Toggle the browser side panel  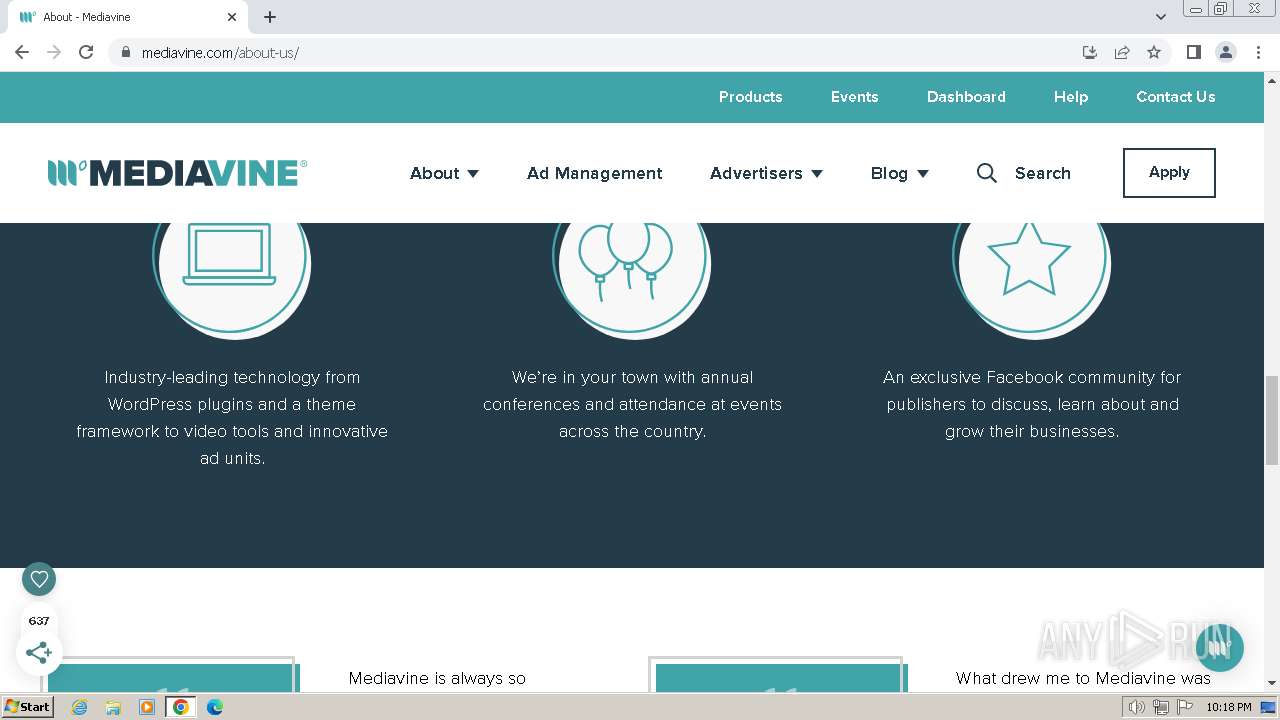1193,52
